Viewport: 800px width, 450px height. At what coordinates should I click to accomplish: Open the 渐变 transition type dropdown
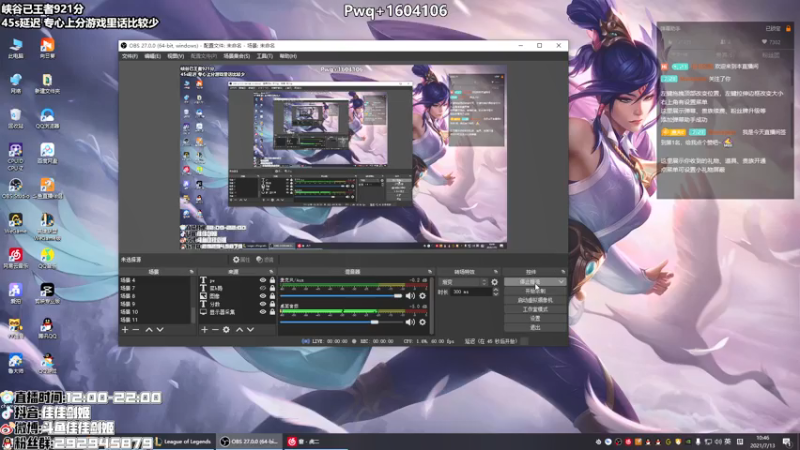[x=463, y=282]
